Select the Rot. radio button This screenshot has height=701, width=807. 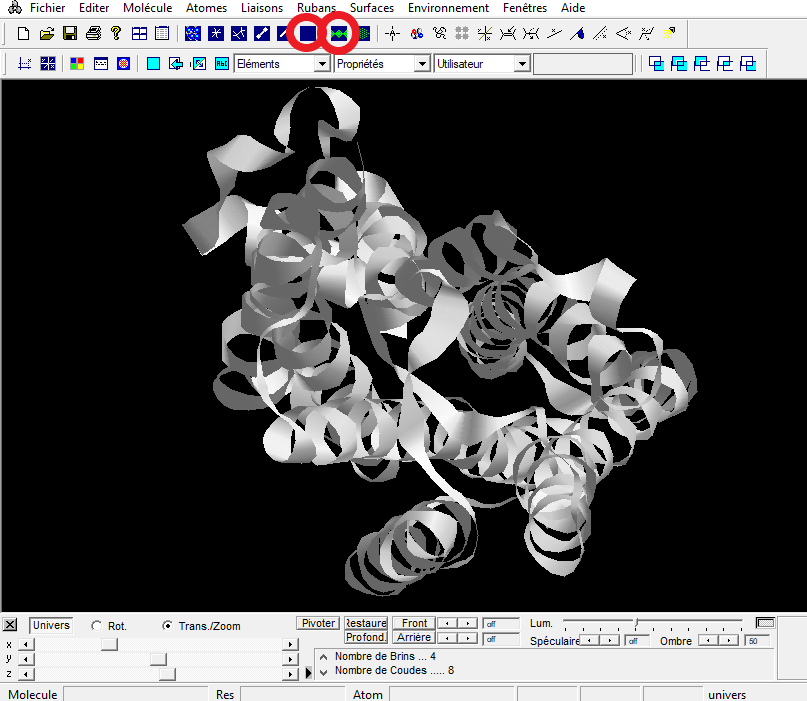click(x=96, y=626)
